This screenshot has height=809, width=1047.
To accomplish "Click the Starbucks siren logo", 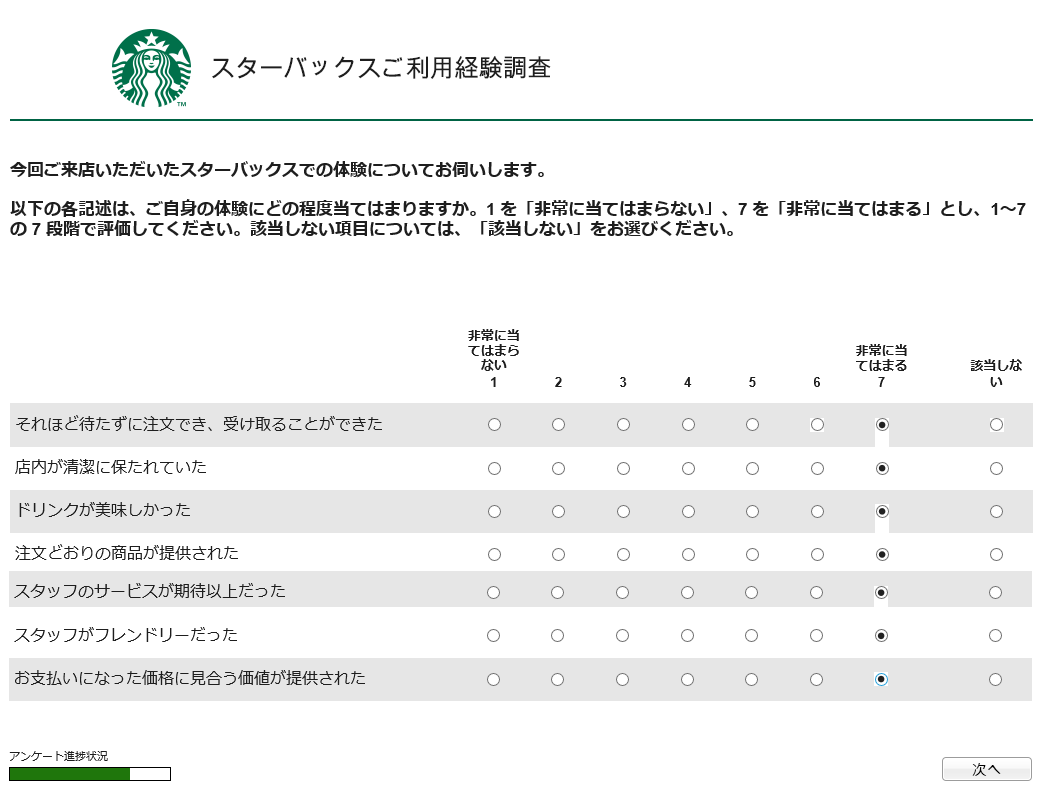I will (x=152, y=68).
